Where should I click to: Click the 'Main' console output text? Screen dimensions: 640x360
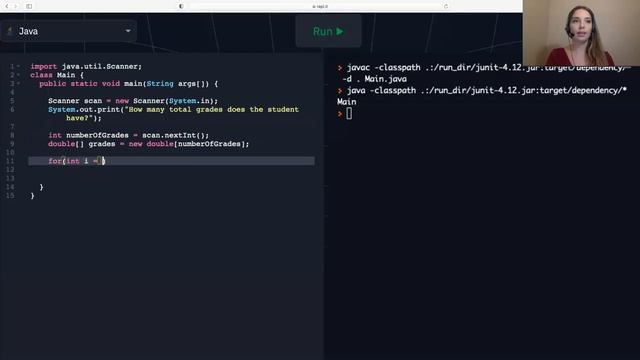coord(347,102)
